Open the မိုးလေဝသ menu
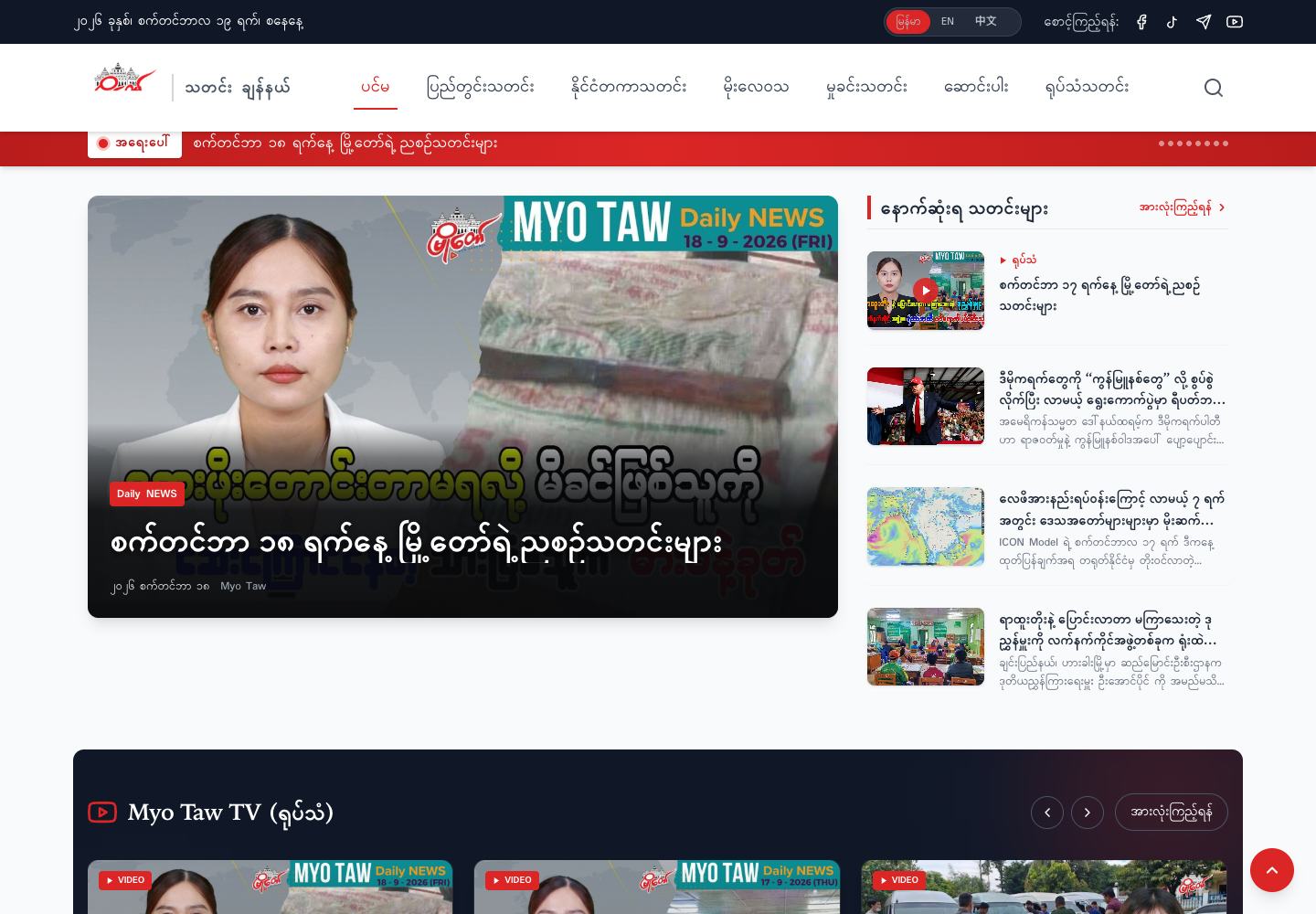1316x914 pixels. pyautogui.click(x=756, y=88)
